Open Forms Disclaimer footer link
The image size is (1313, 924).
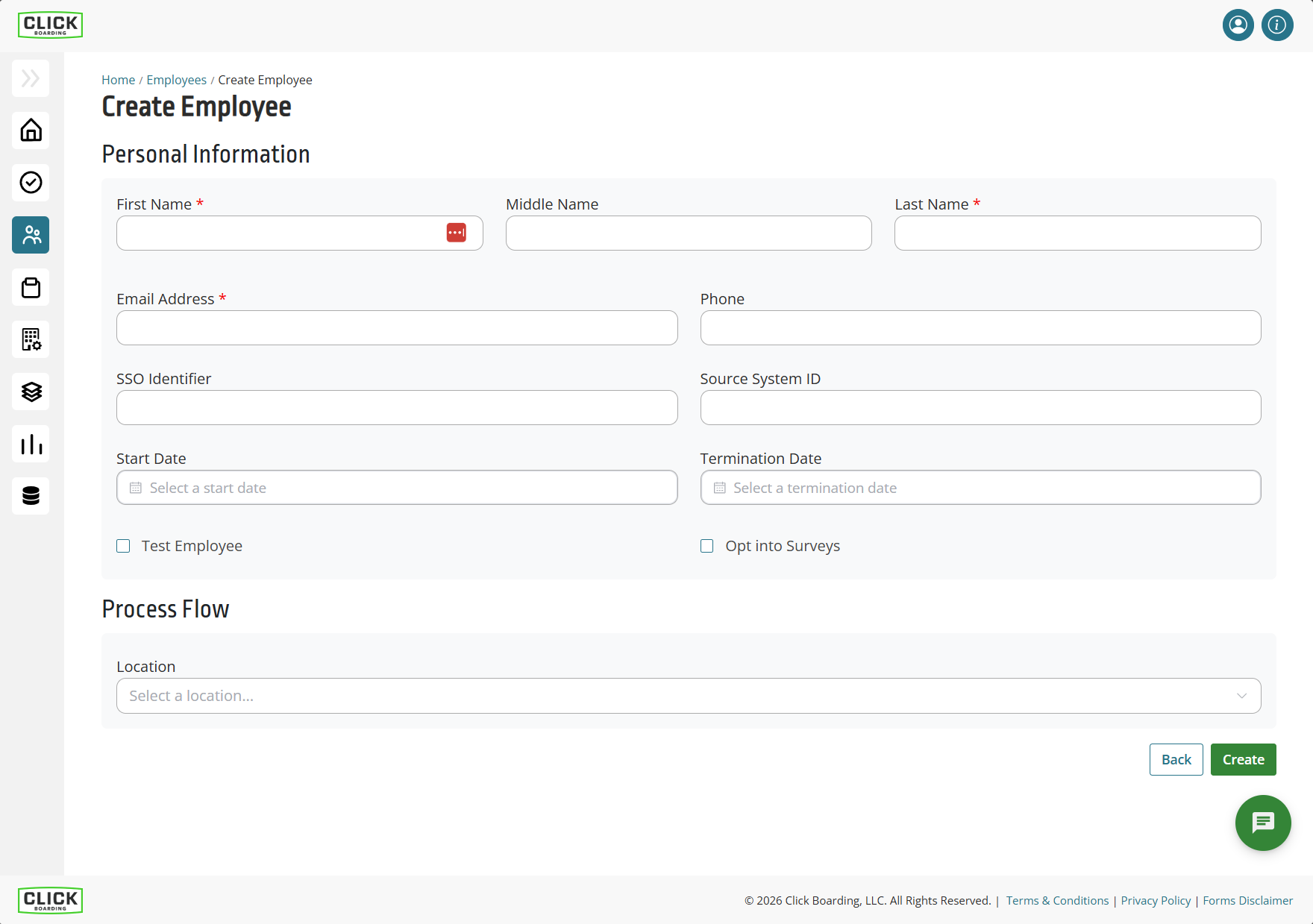tap(1247, 900)
